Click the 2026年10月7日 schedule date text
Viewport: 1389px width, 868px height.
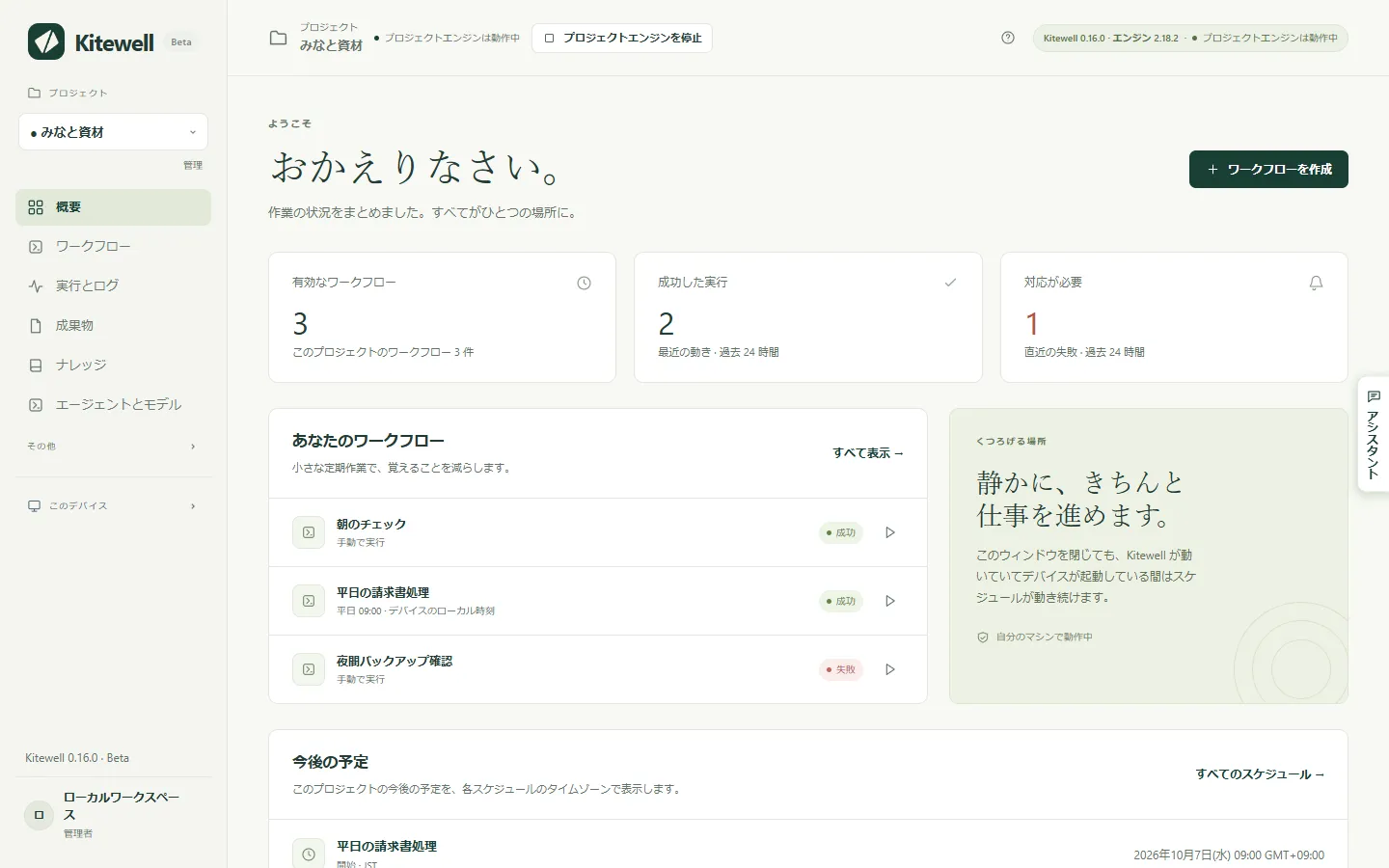1229,855
